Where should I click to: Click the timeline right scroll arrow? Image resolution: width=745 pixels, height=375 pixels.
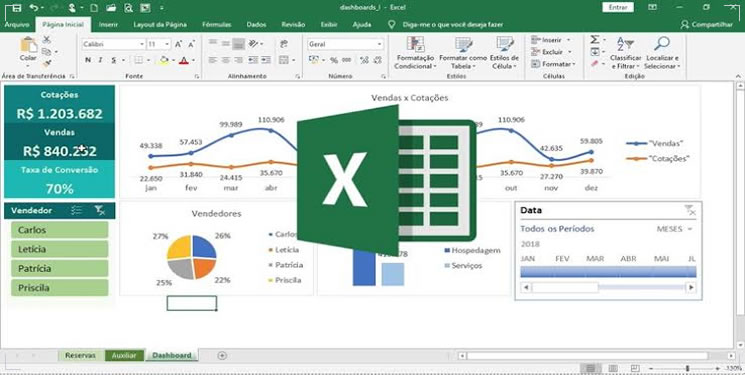click(x=691, y=288)
